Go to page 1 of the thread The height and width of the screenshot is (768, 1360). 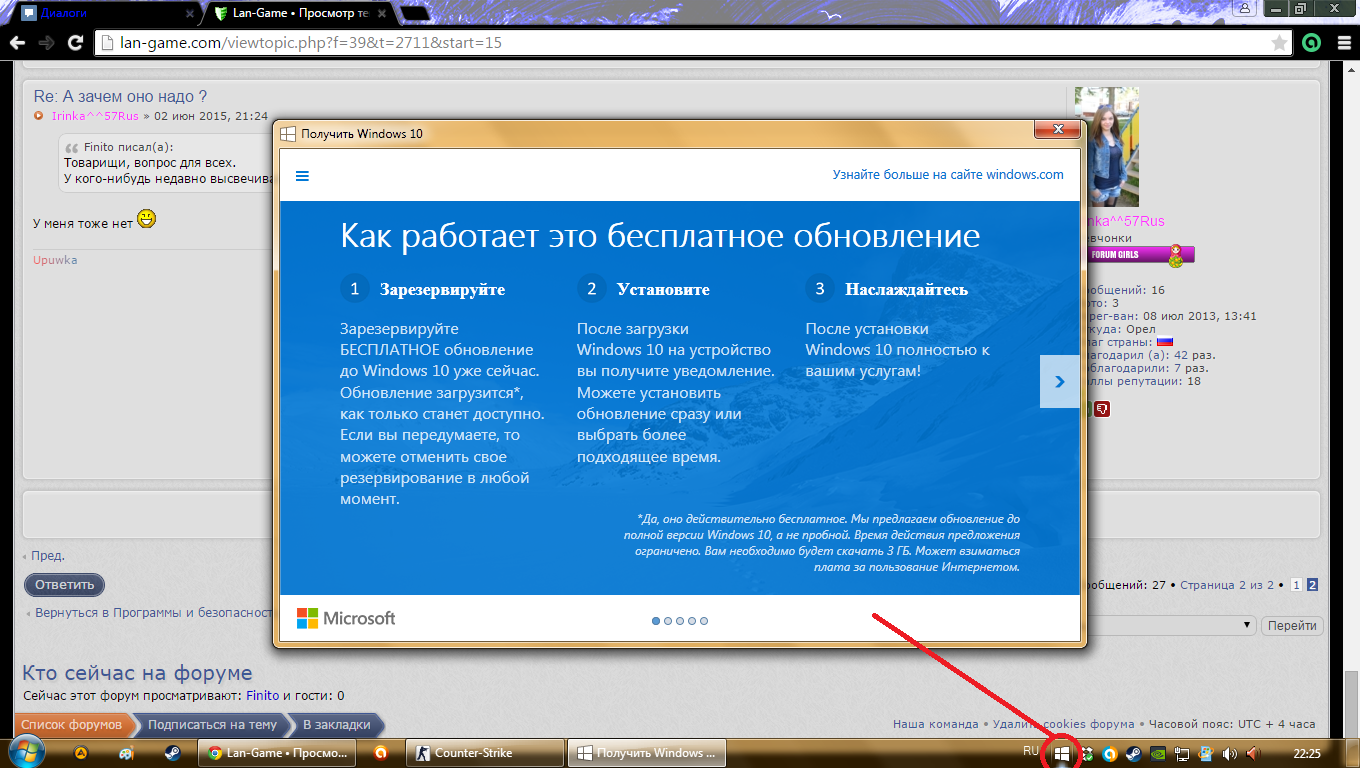pos(1296,585)
